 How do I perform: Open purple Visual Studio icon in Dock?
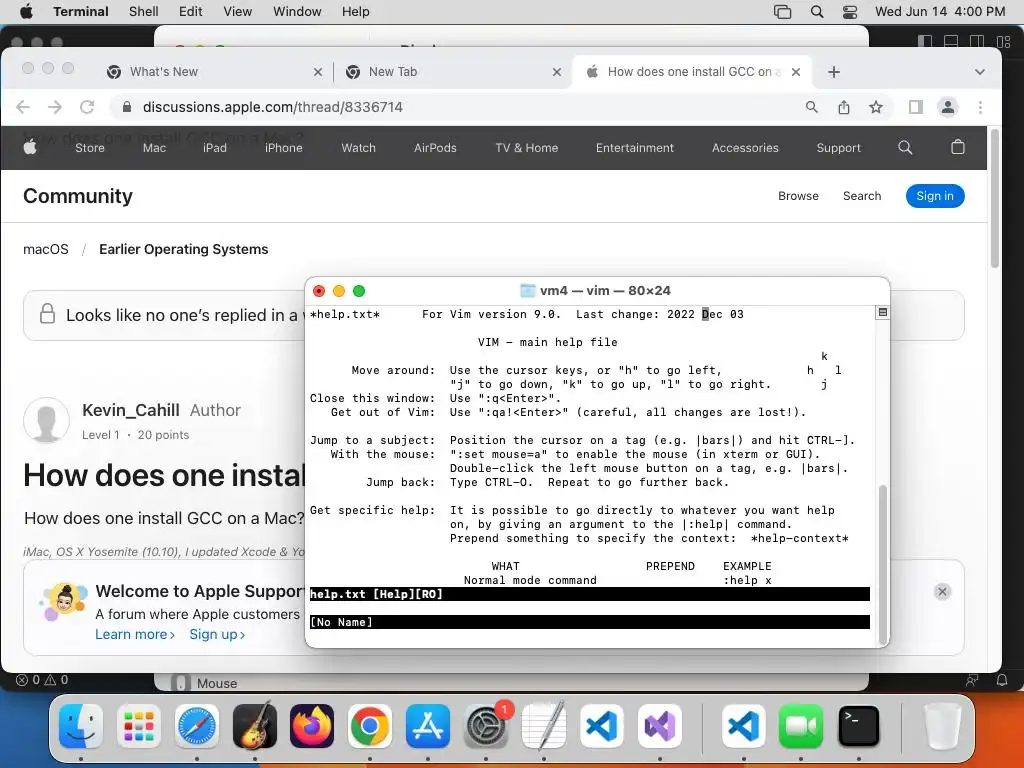(660, 726)
